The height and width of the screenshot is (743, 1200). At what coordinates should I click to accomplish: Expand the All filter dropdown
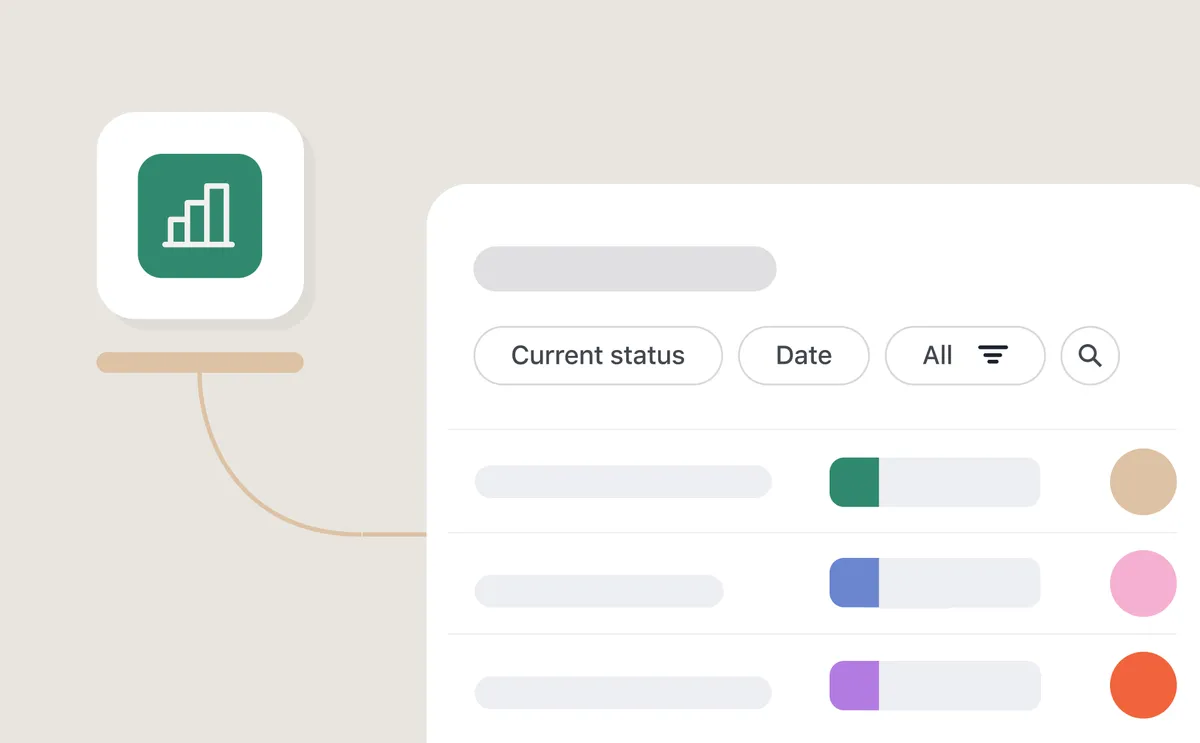point(965,356)
